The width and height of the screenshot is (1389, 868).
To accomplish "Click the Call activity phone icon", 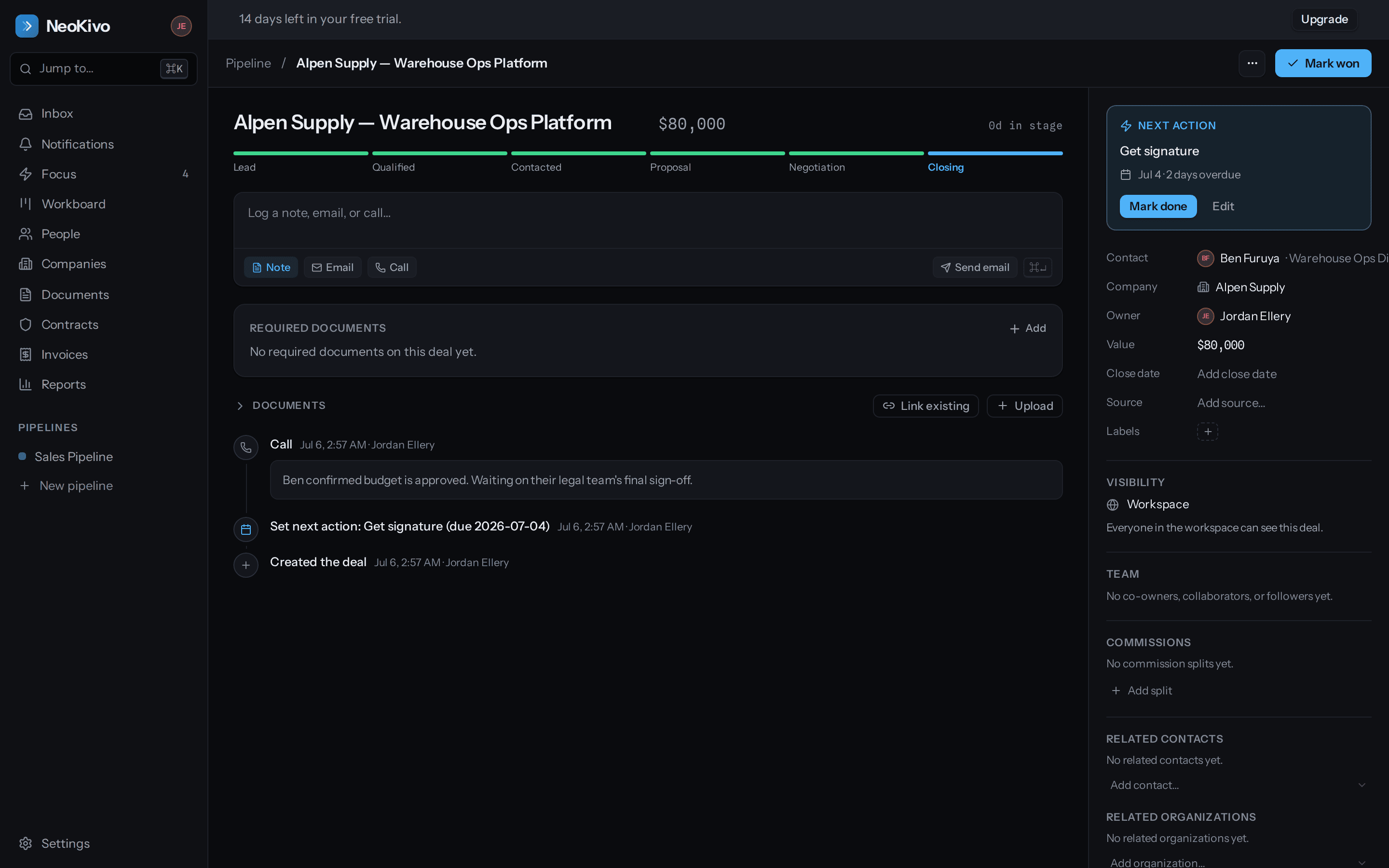I will 245,447.
